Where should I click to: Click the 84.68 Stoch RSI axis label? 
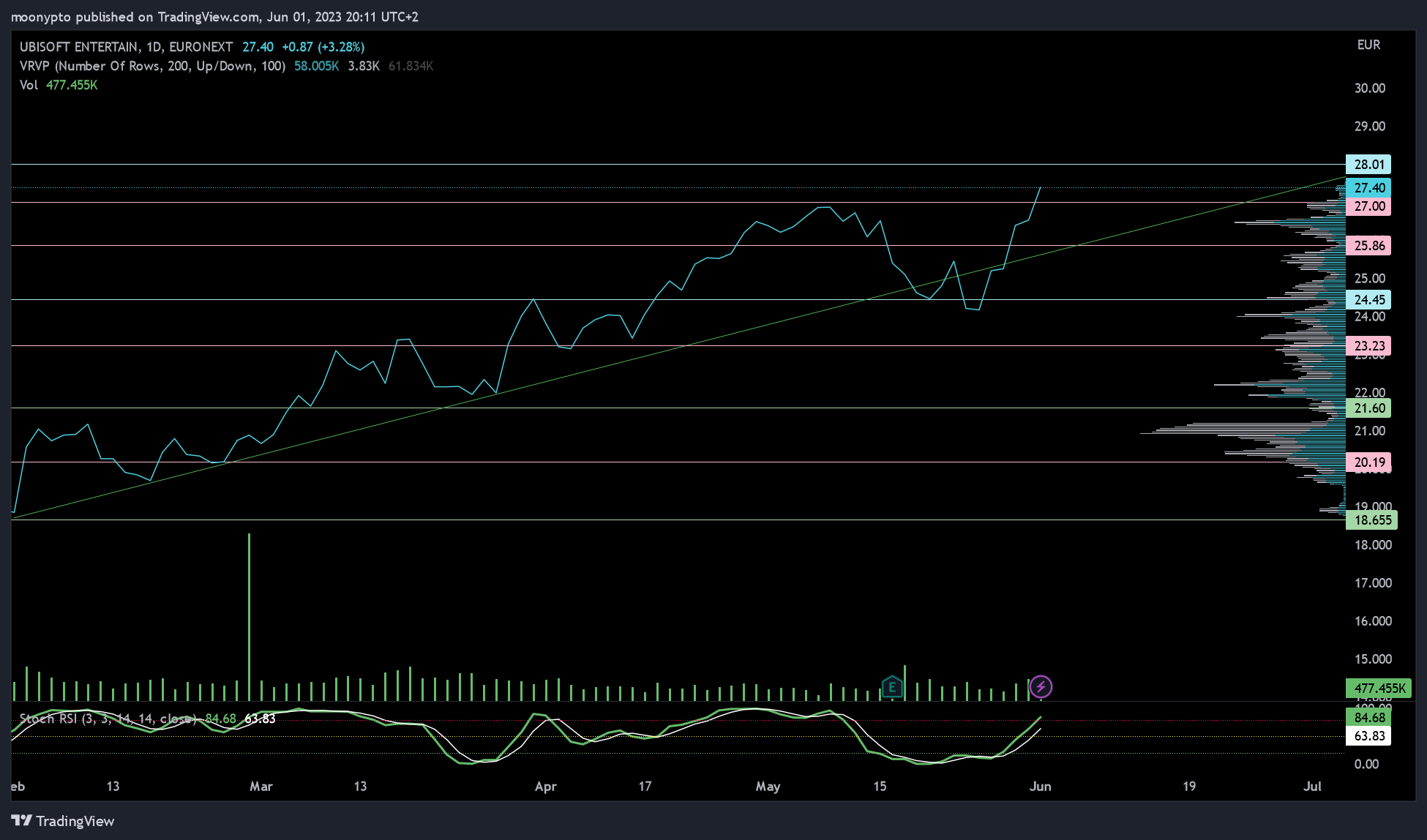(1368, 718)
